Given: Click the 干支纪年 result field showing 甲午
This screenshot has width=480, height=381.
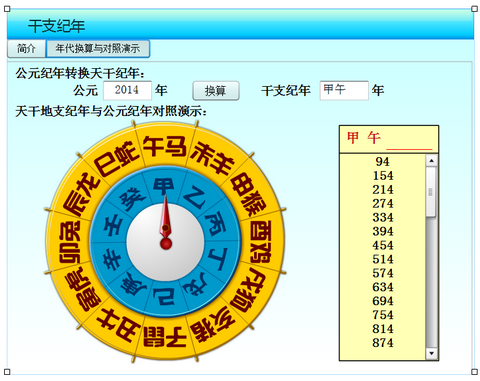Looking at the screenshot, I should 344,90.
